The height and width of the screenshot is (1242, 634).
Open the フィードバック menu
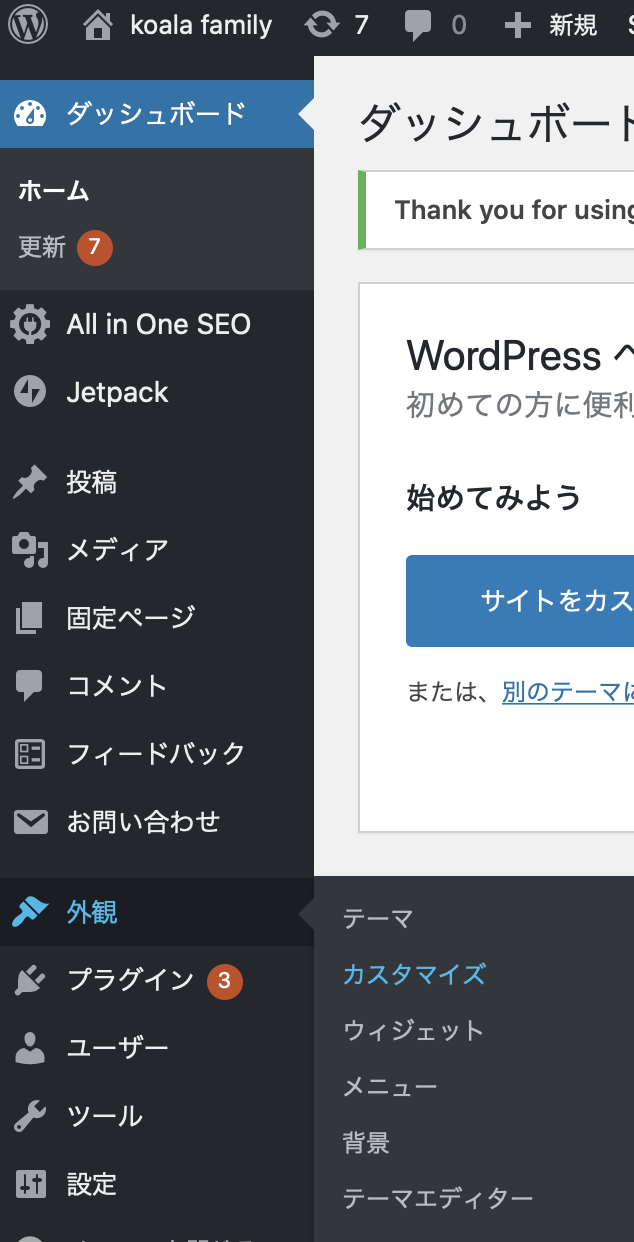tap(157, 754)
